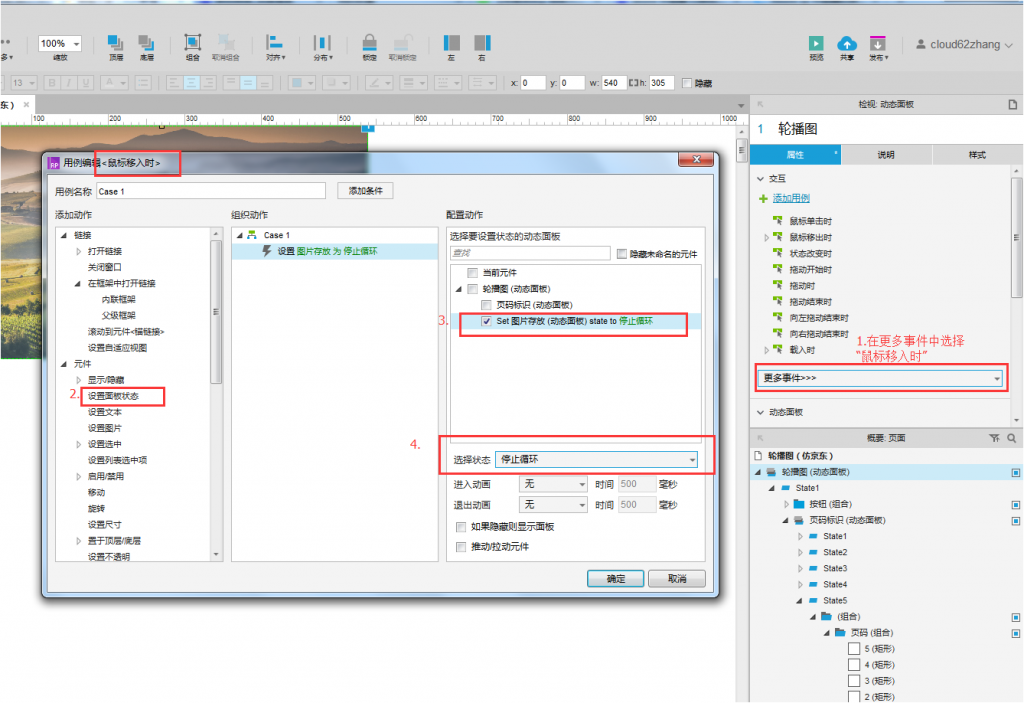Click the Bring to Front (顶层) icon
The image size is (1024, 703).
coord(116,43)
